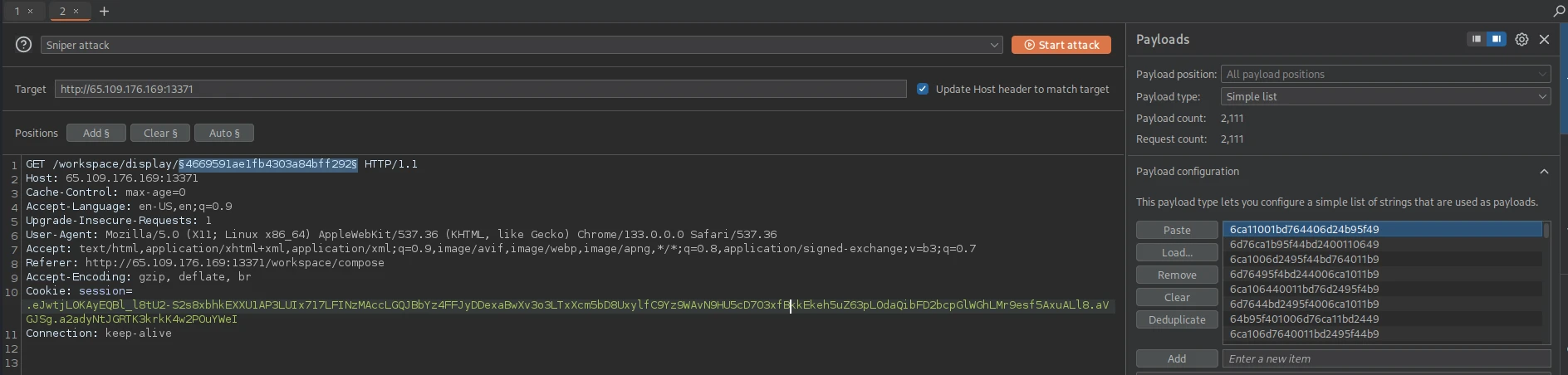Screen dimensions: 1568x375
Task: Open the Intruder help question mark icon
Action: pyautogui.click(x=24, y=45)
